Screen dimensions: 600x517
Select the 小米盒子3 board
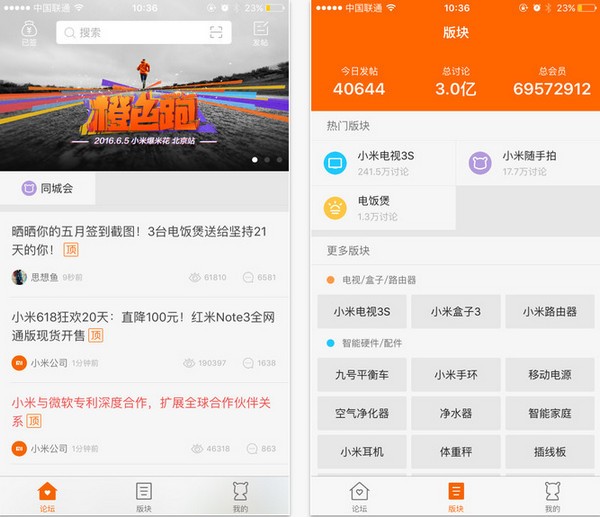[x=456, y=312]
